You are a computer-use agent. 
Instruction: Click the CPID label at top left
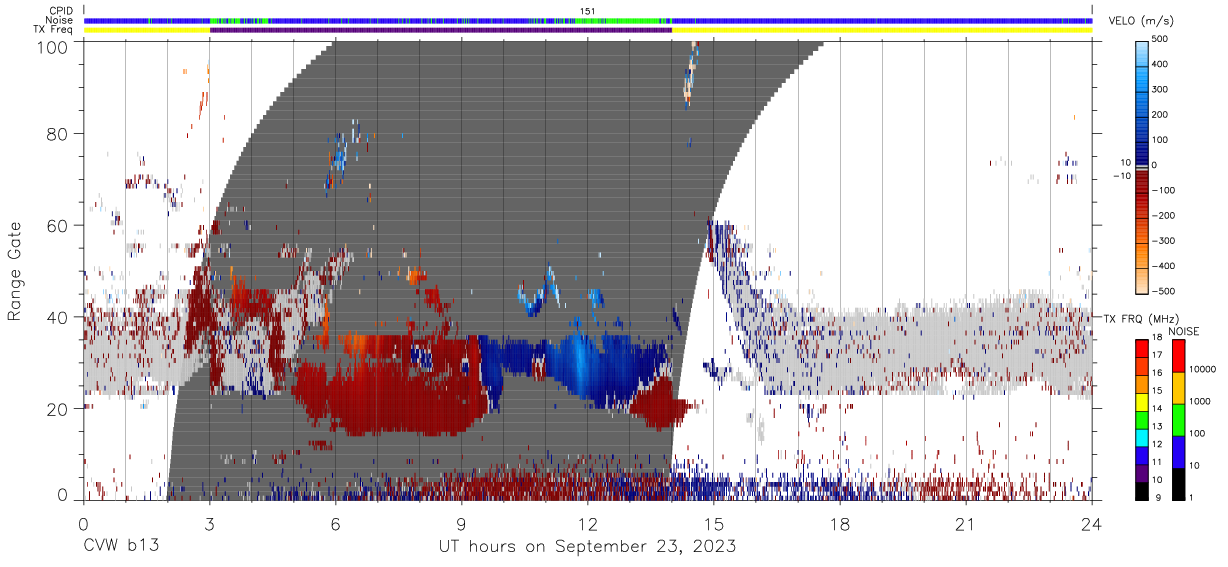tap(62, 11)
